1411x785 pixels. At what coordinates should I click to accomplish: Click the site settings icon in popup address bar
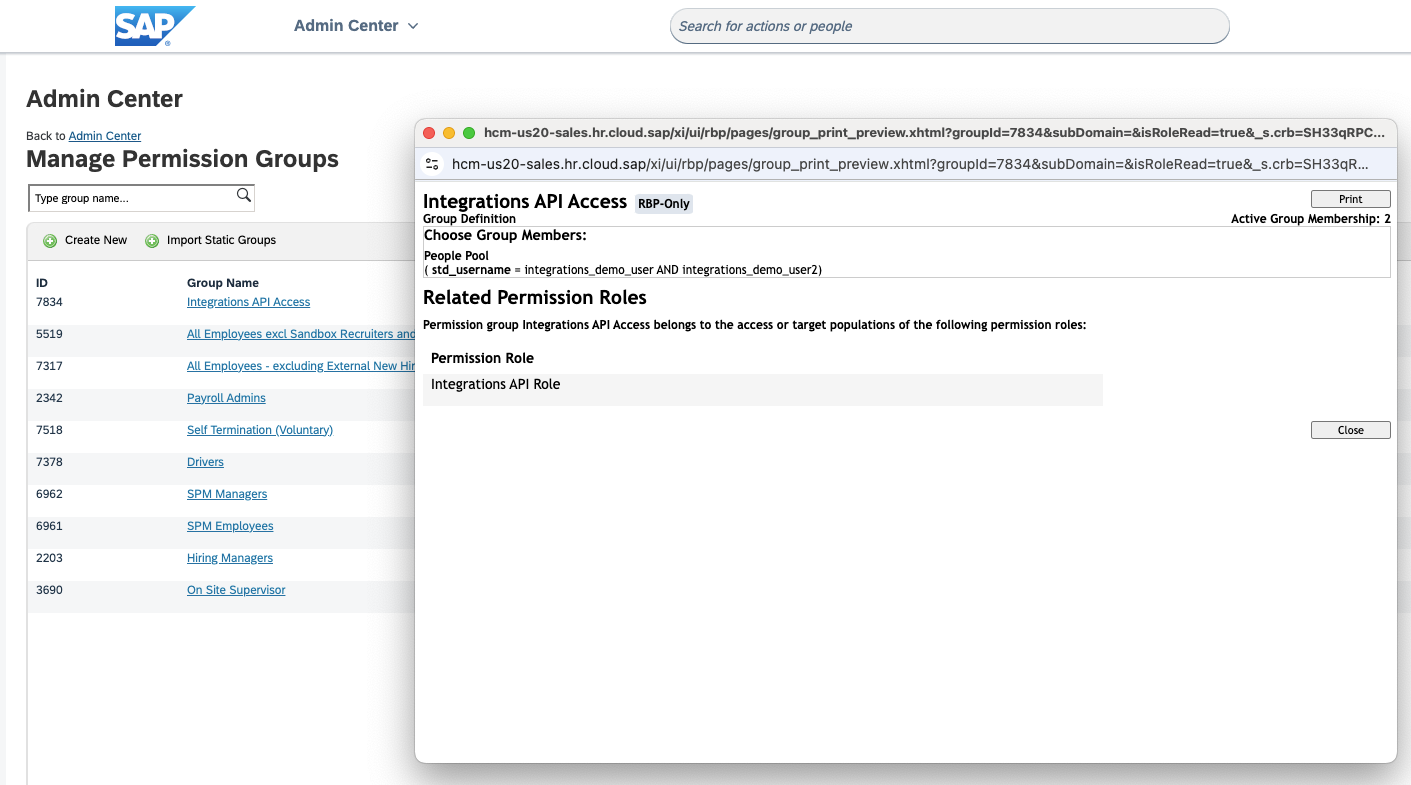(x=432, y=165)
